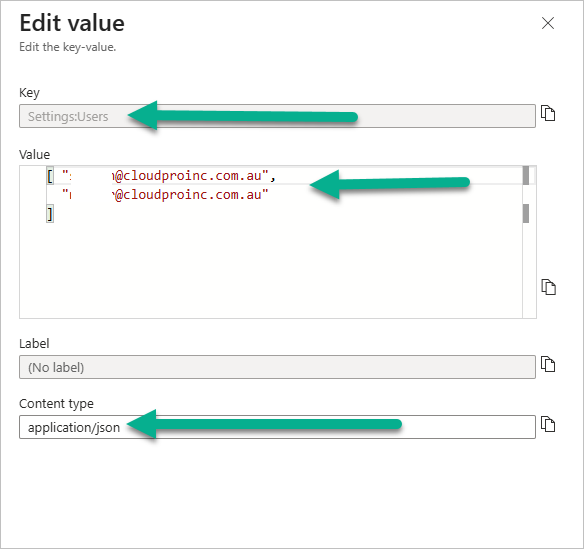Click the Content type field label
Screen dimensions: 584x549
coord(56,404)
